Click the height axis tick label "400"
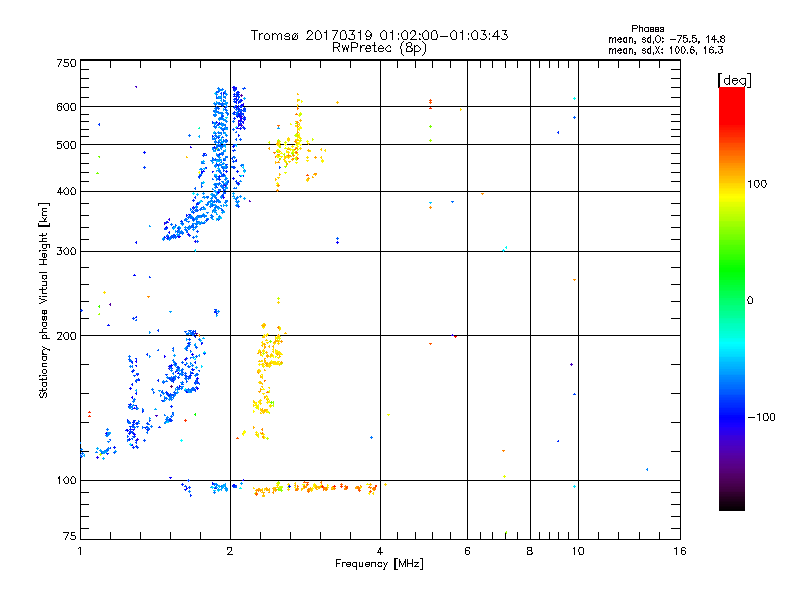 [66, 191]
